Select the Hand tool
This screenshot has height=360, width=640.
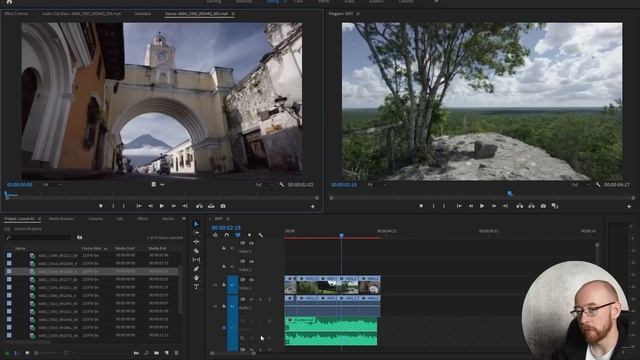(196, 278)
